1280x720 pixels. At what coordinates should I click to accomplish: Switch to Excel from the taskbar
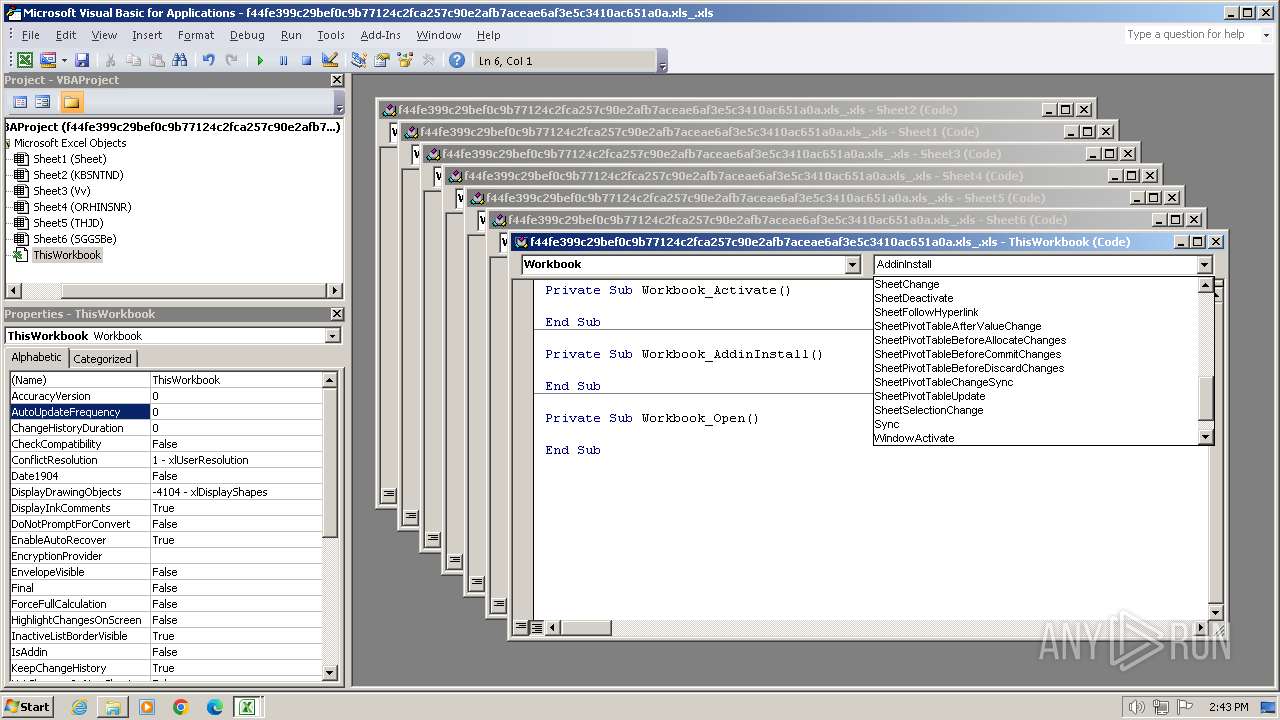click(x=246, y=707)
